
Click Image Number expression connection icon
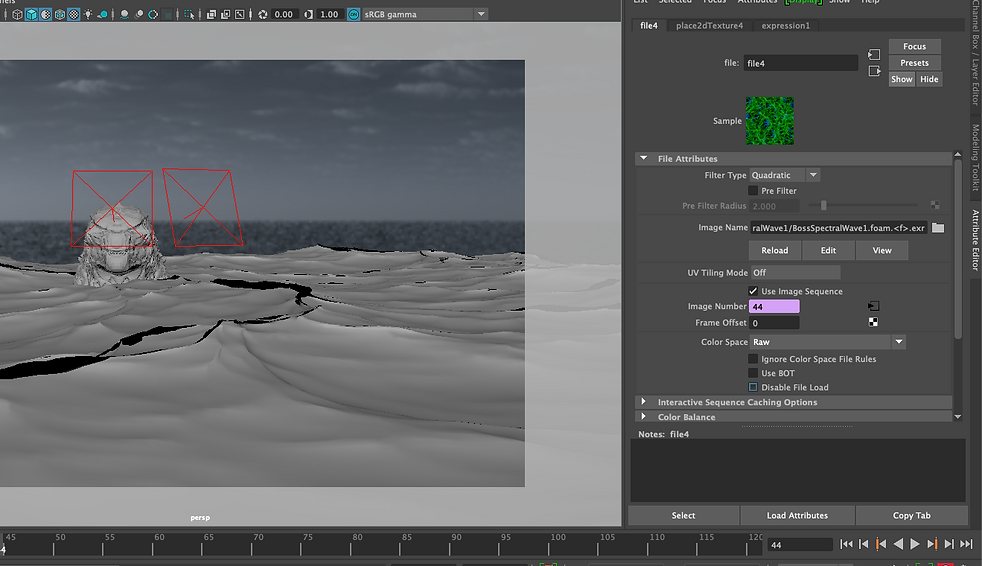click(874, 306)
